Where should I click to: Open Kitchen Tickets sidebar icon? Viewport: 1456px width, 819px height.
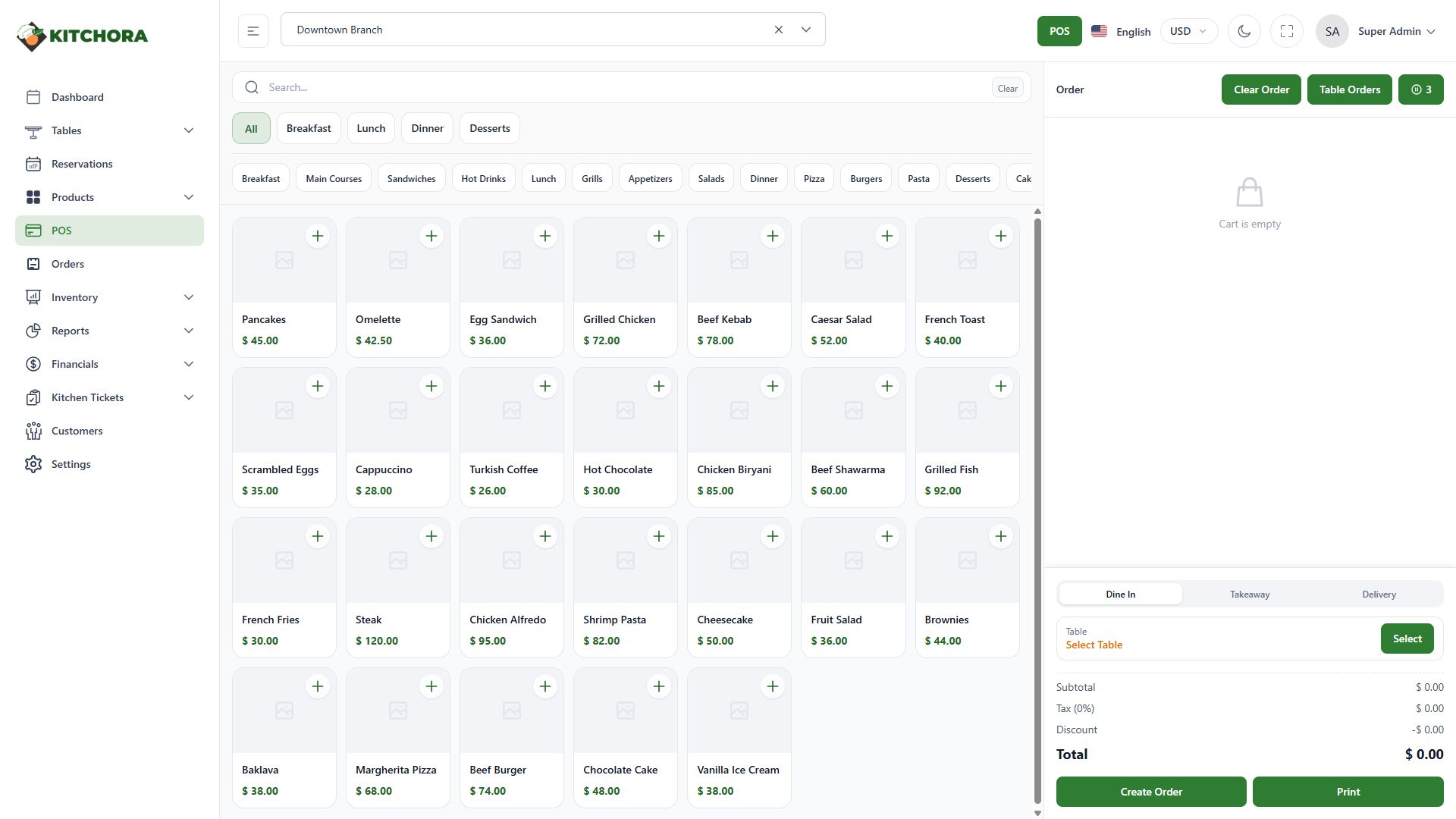coord(33,397)
